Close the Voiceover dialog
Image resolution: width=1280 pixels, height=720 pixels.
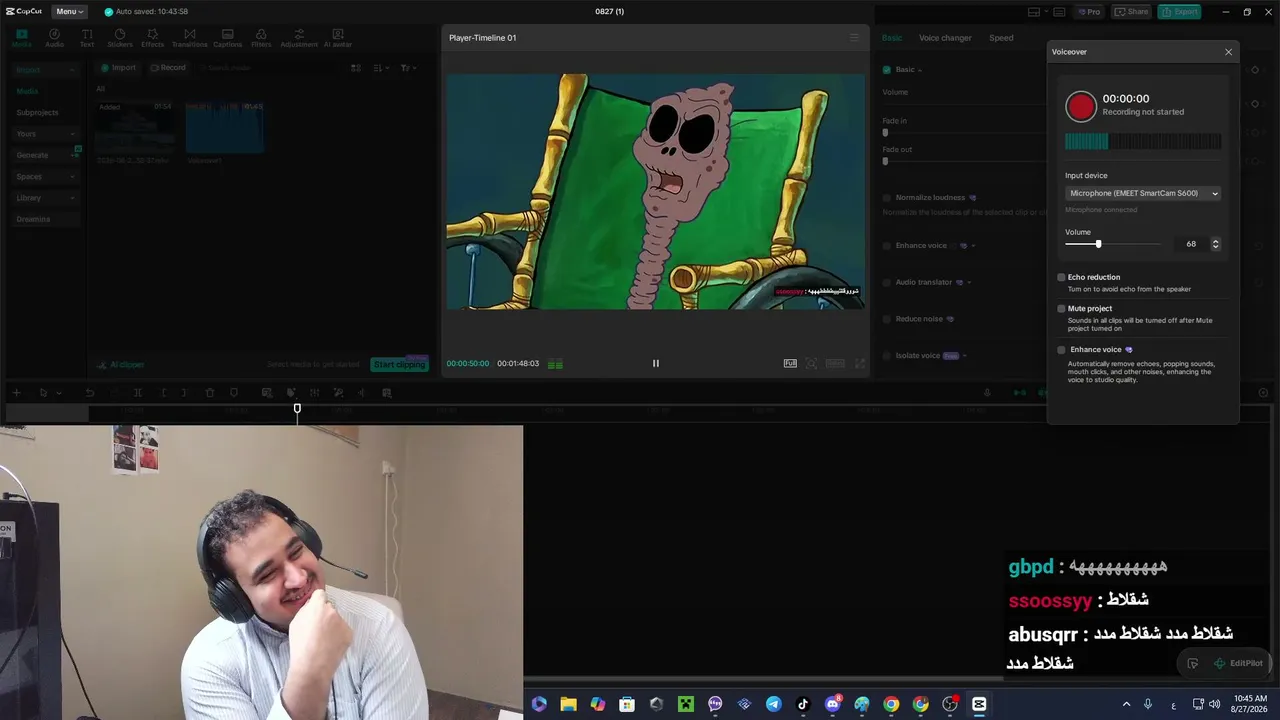1229,52
